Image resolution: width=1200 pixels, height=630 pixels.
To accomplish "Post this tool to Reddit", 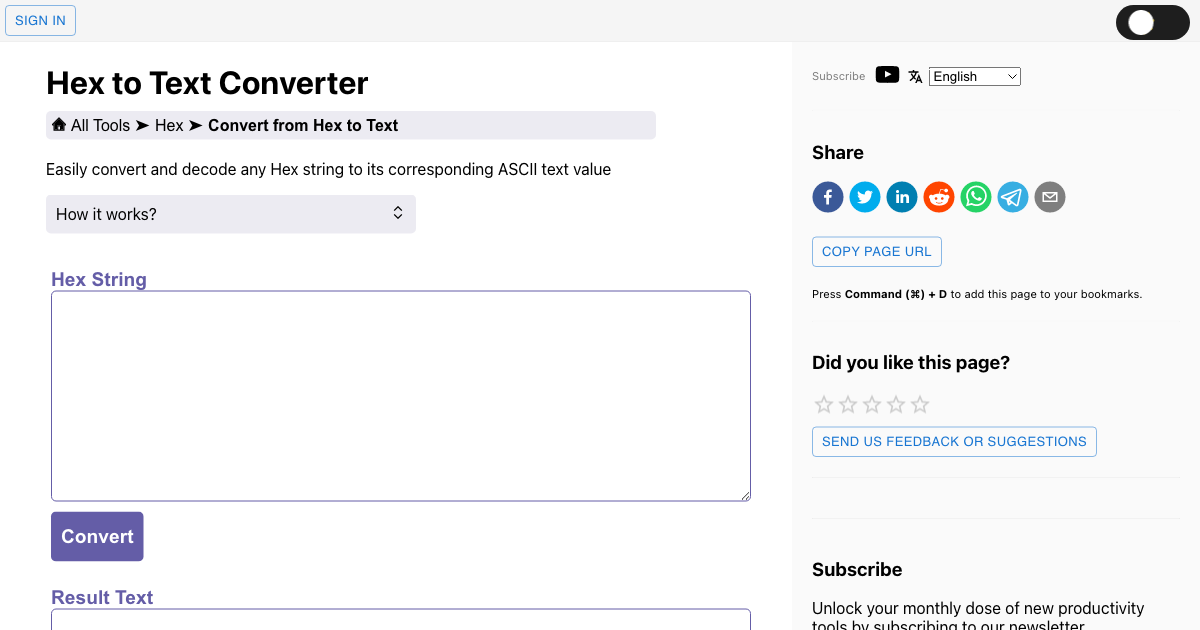I will tap(938, 197).
